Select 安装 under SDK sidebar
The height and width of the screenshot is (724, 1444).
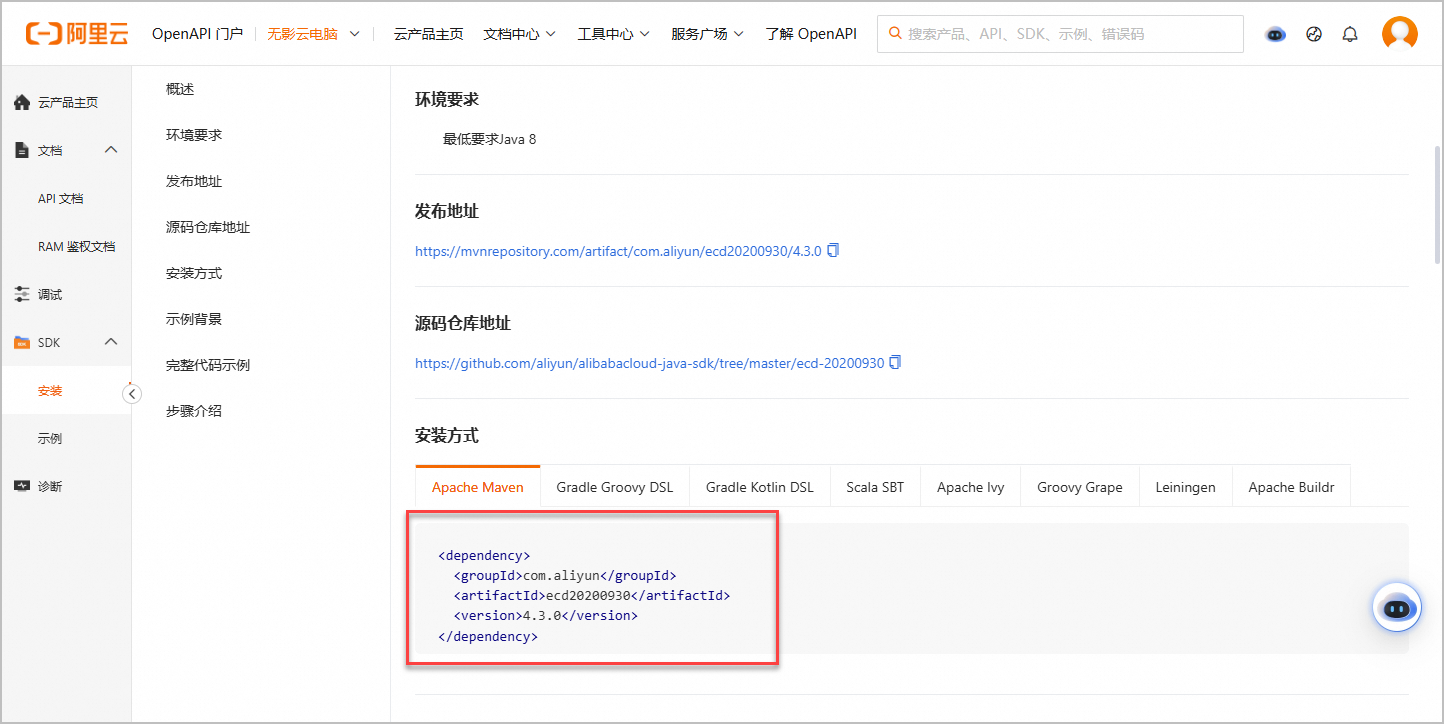click(50, 390)
